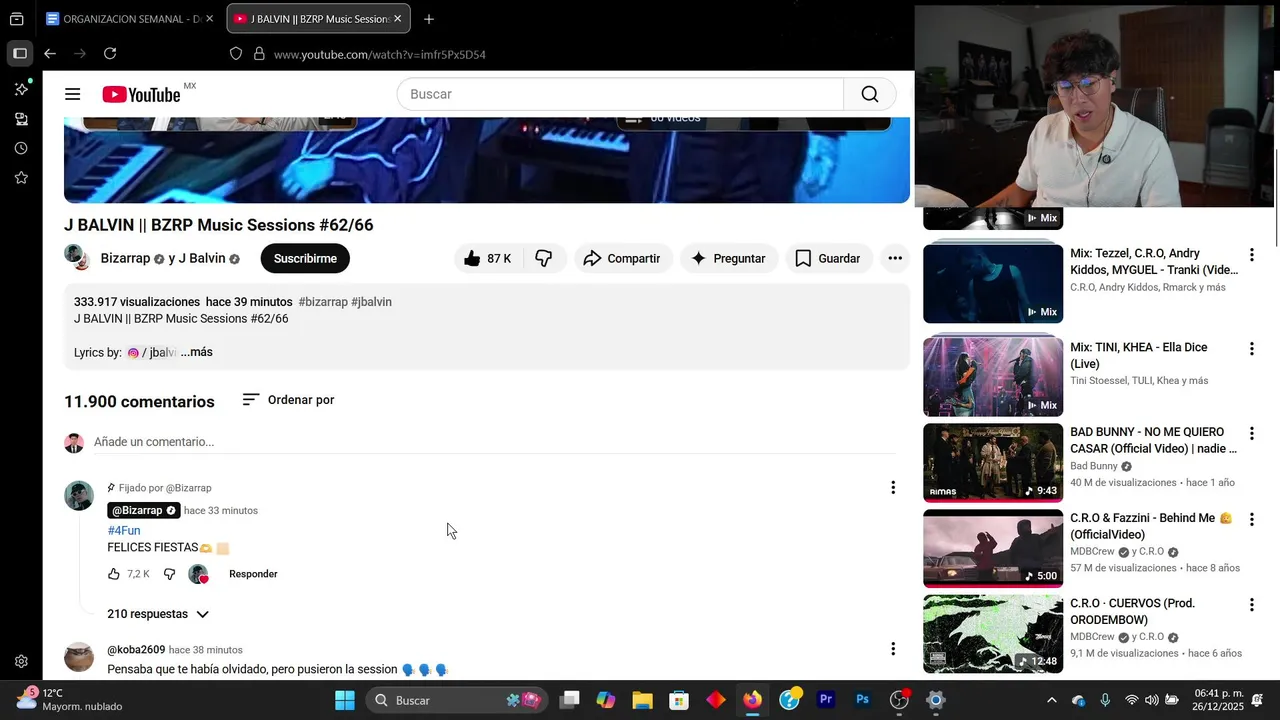
Task: Click the browser URL address bar
Action: click(x=380, y=54)
